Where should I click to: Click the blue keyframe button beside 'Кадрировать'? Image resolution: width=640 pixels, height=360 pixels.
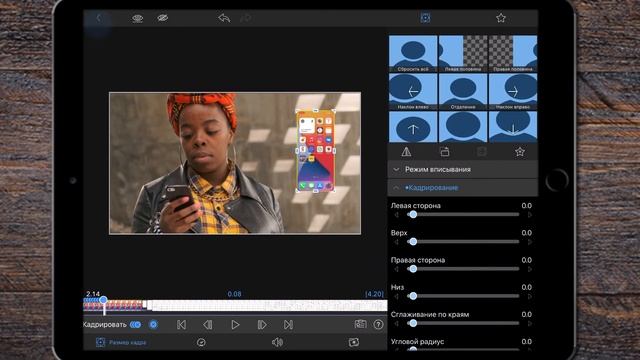click(x=153, y=324)
